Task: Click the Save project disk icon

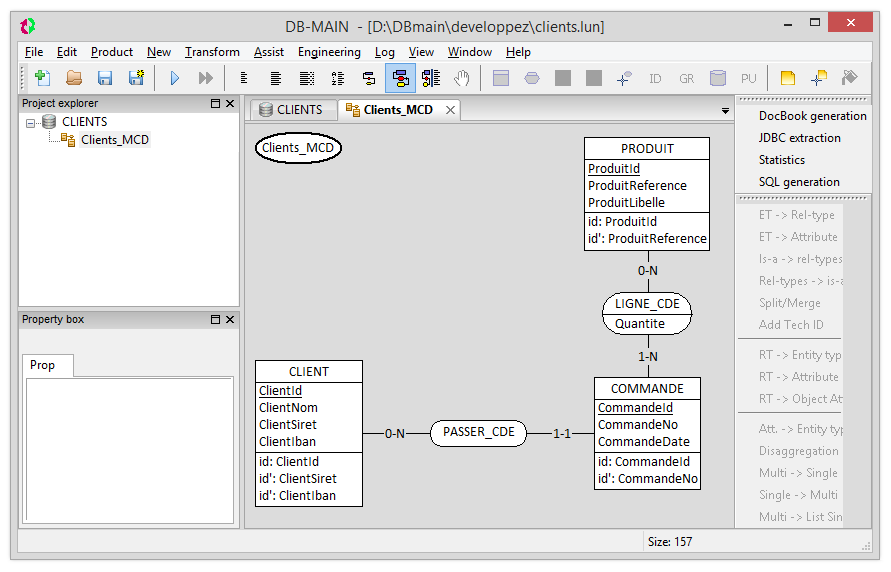Action: coord(105,78)
